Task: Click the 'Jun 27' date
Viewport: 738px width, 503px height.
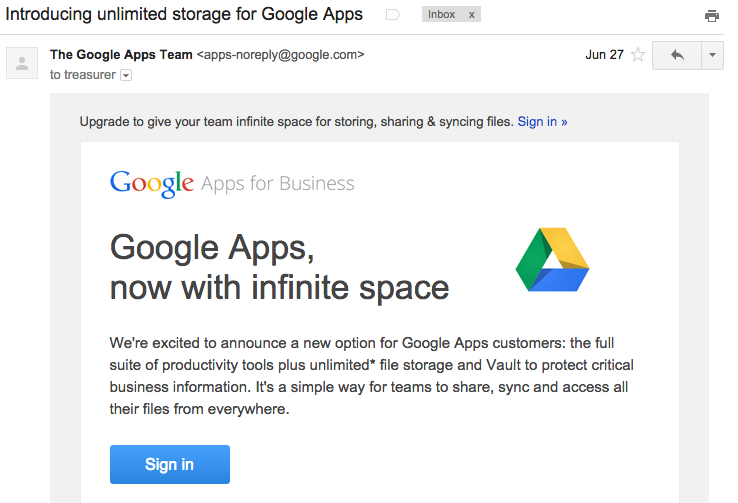Action: tap(604, 55)
